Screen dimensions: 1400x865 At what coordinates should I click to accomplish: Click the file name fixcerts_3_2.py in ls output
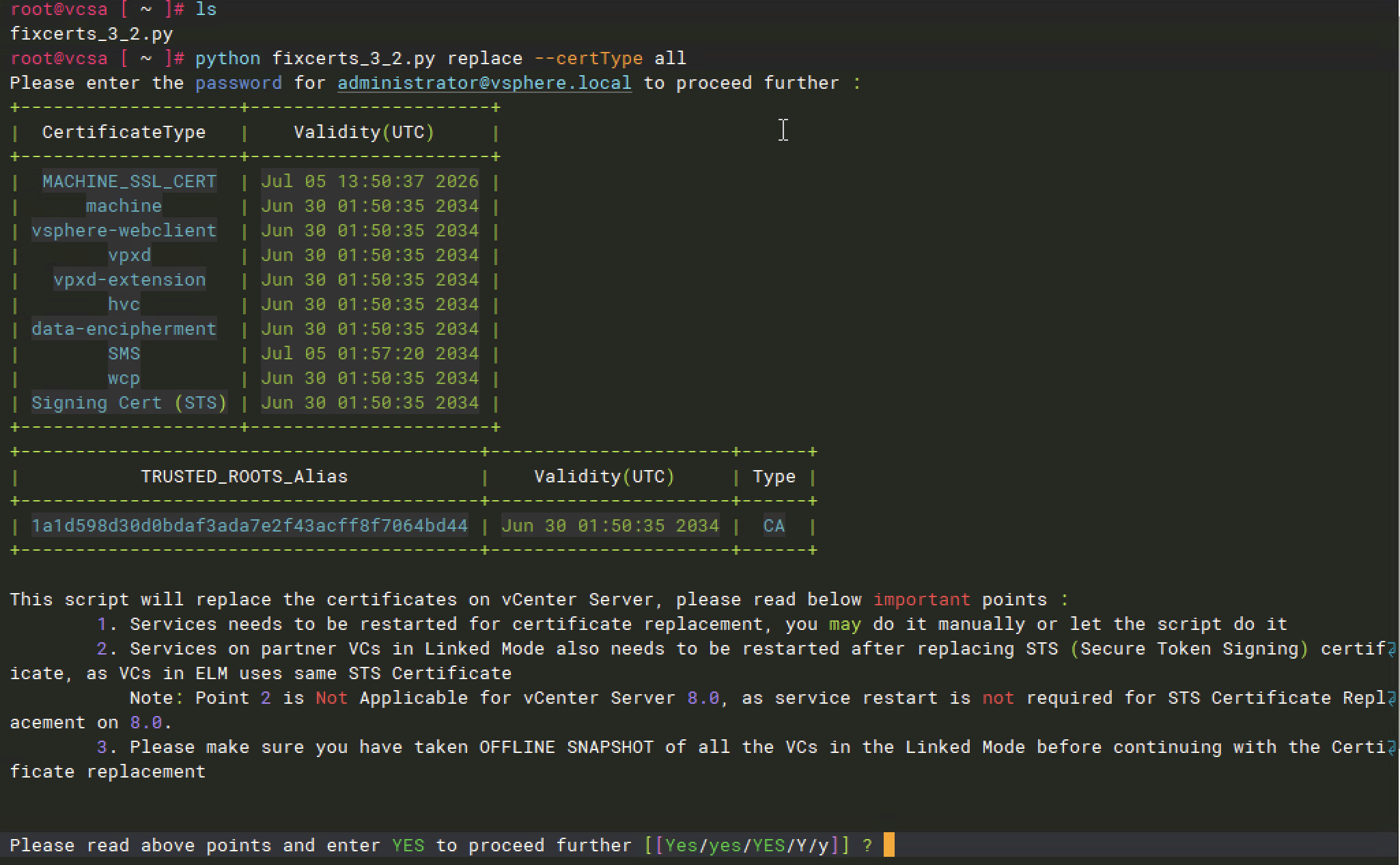pyautogui.click(x=92, y=34)
